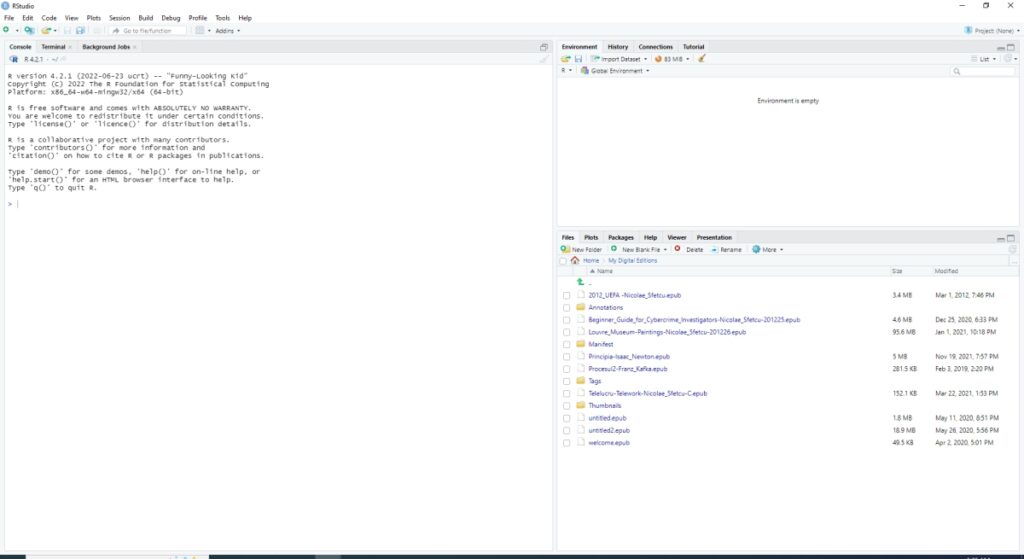Image resolution: width=1024 pixels, height=559 pixels.
Task: Open the Tools menu
Action: (x=223, y=18)
